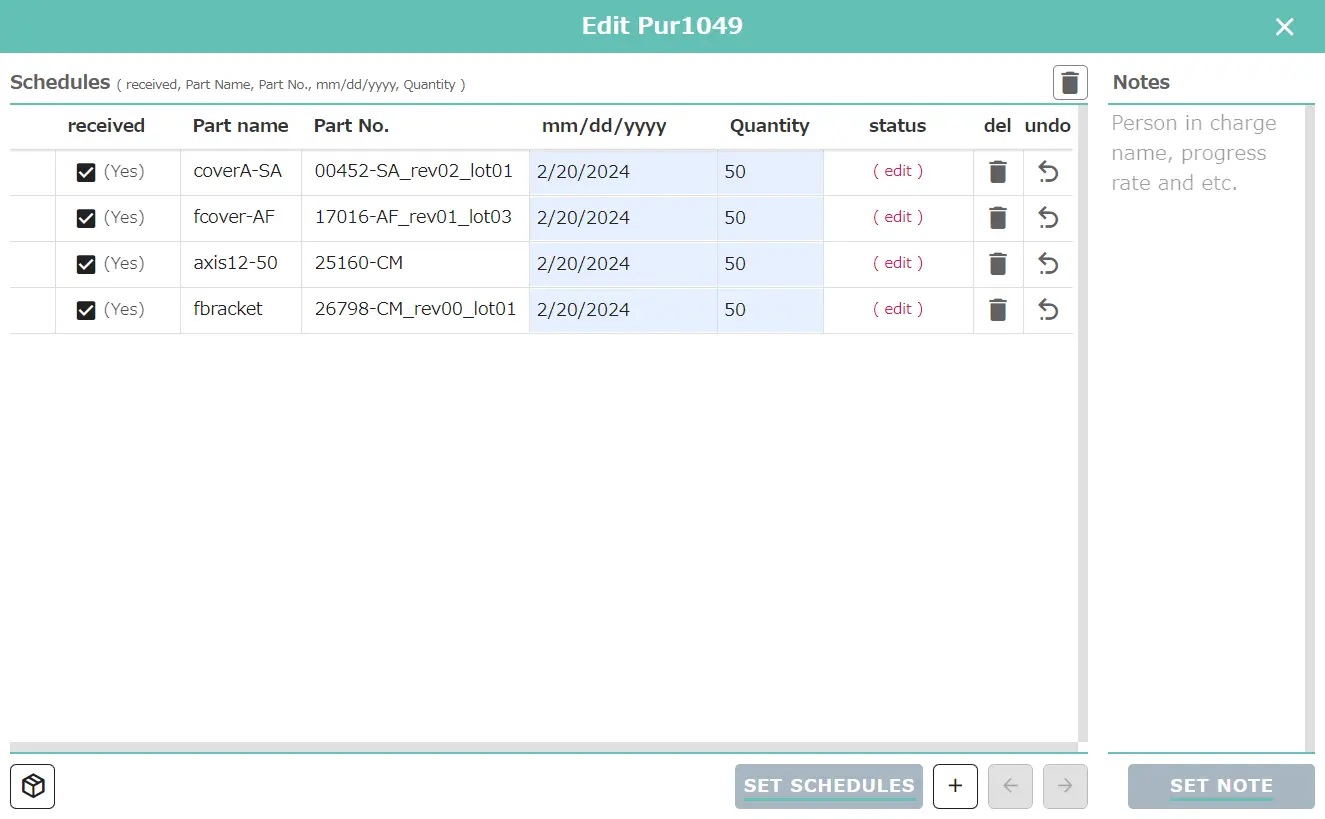This screenshot has height=819, width=1325.
Task: Click the package box icon at bottom left
Action: point(33,786)
